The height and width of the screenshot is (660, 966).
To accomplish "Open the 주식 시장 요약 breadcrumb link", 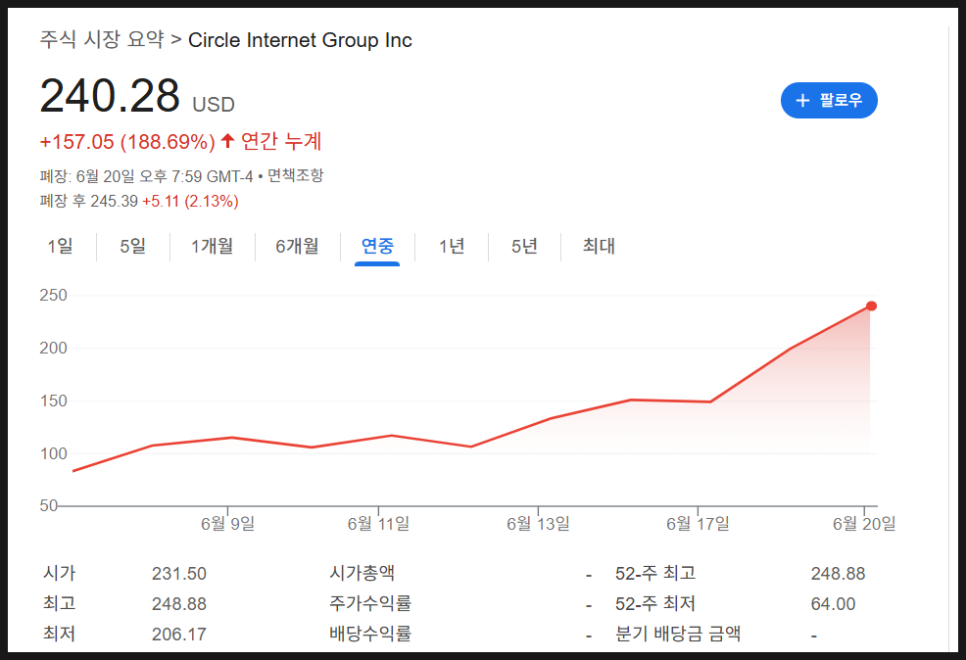I will tap(102, 40).
